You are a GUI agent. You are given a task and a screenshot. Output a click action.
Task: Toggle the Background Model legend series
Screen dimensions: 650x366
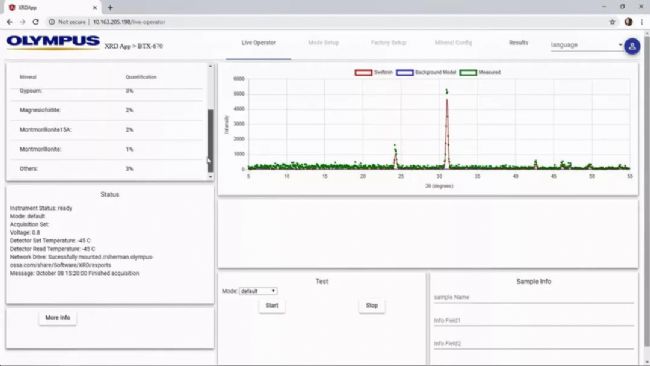pos(426,72)
